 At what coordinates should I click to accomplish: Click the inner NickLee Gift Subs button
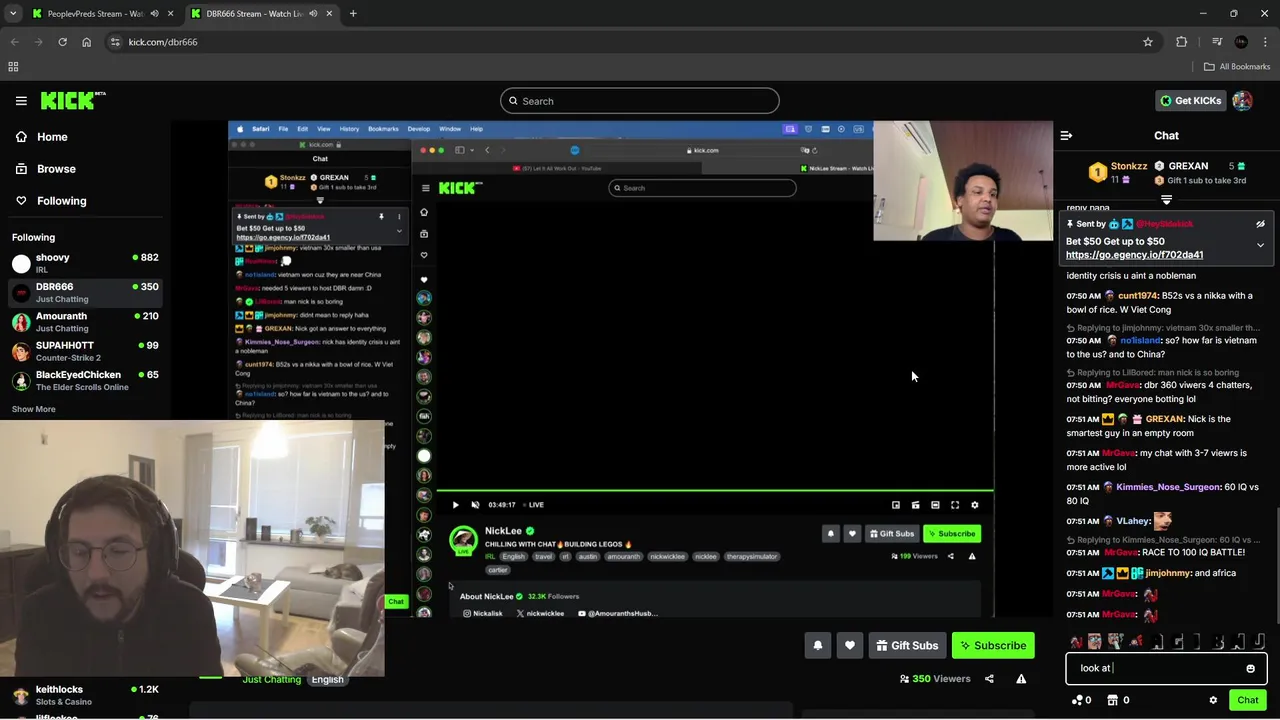coord(891,534)
